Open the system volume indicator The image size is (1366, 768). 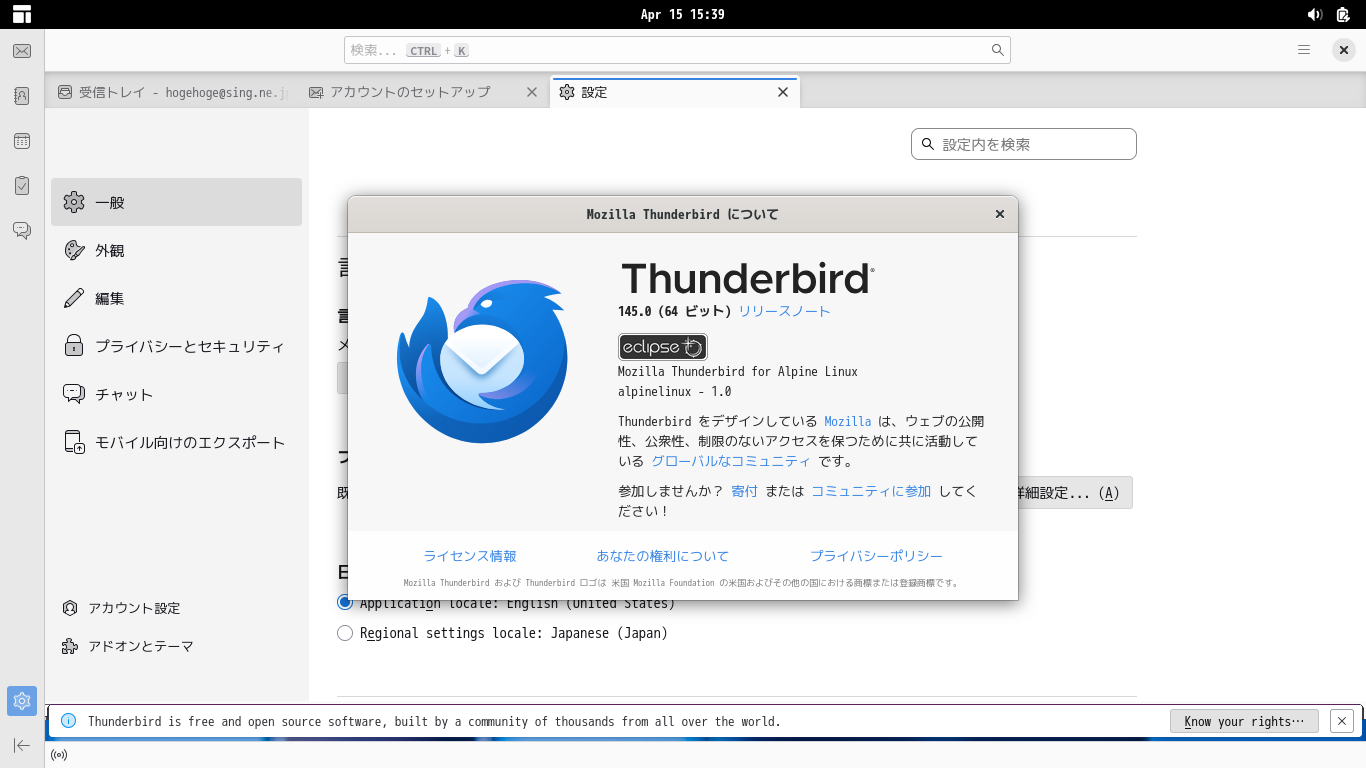[1315, 14]
